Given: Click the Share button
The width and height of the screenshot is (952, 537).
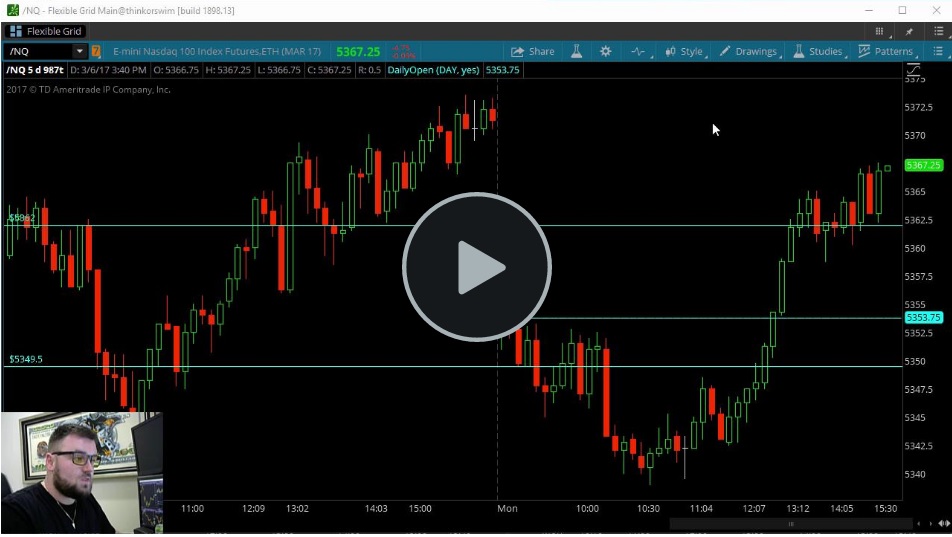Looking at the screenshot, I should point(532,52).
